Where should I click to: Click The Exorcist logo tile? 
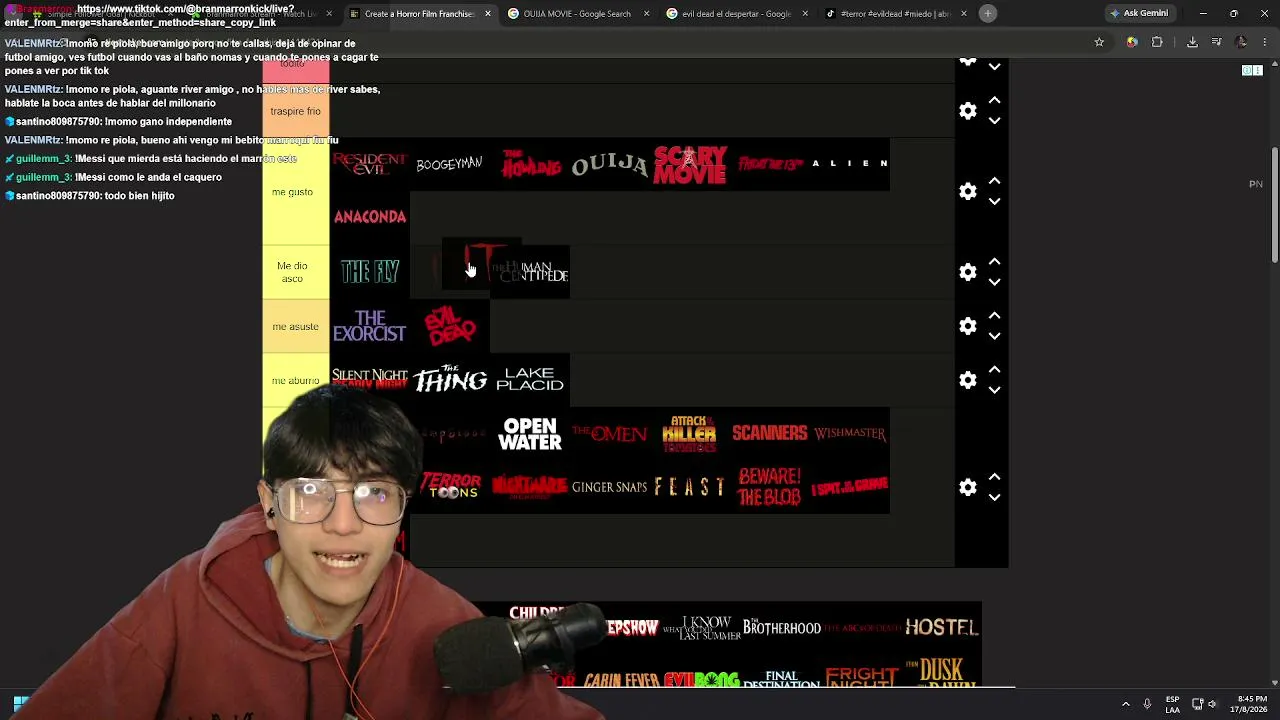click(370, 326)
